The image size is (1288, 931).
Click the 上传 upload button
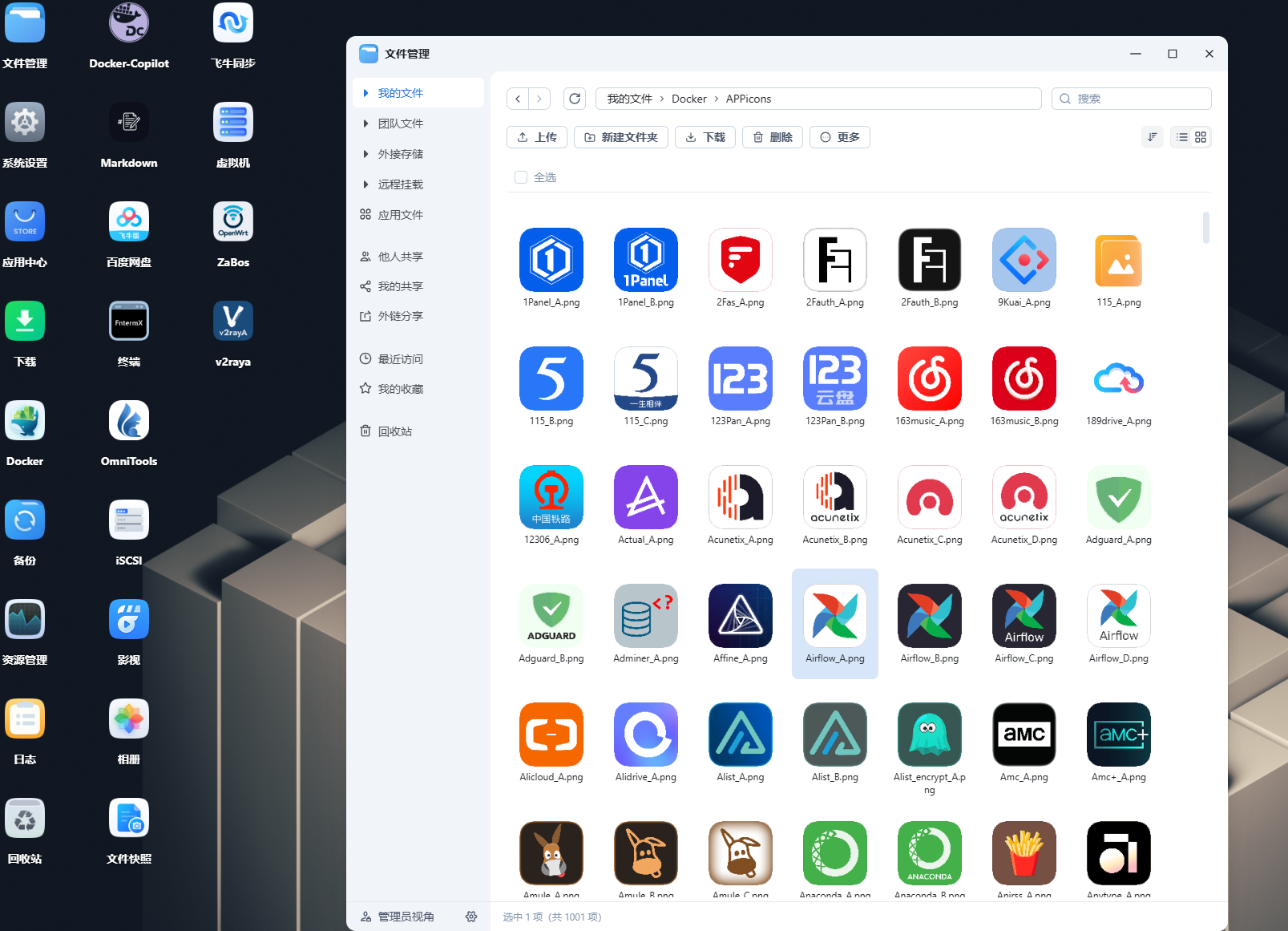click(537, 137)
